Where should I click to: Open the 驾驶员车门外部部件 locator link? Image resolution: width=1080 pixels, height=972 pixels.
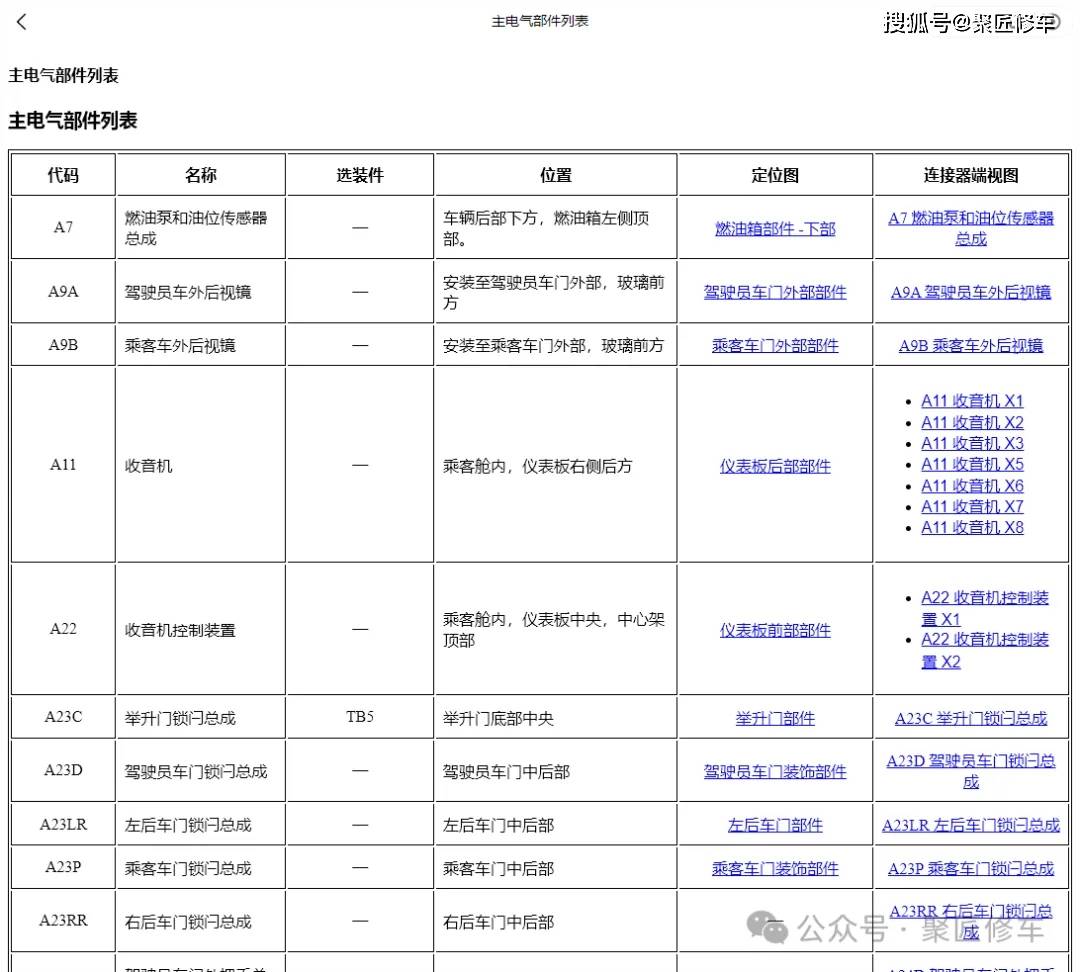pyautogui.click(x=775, y=292)
